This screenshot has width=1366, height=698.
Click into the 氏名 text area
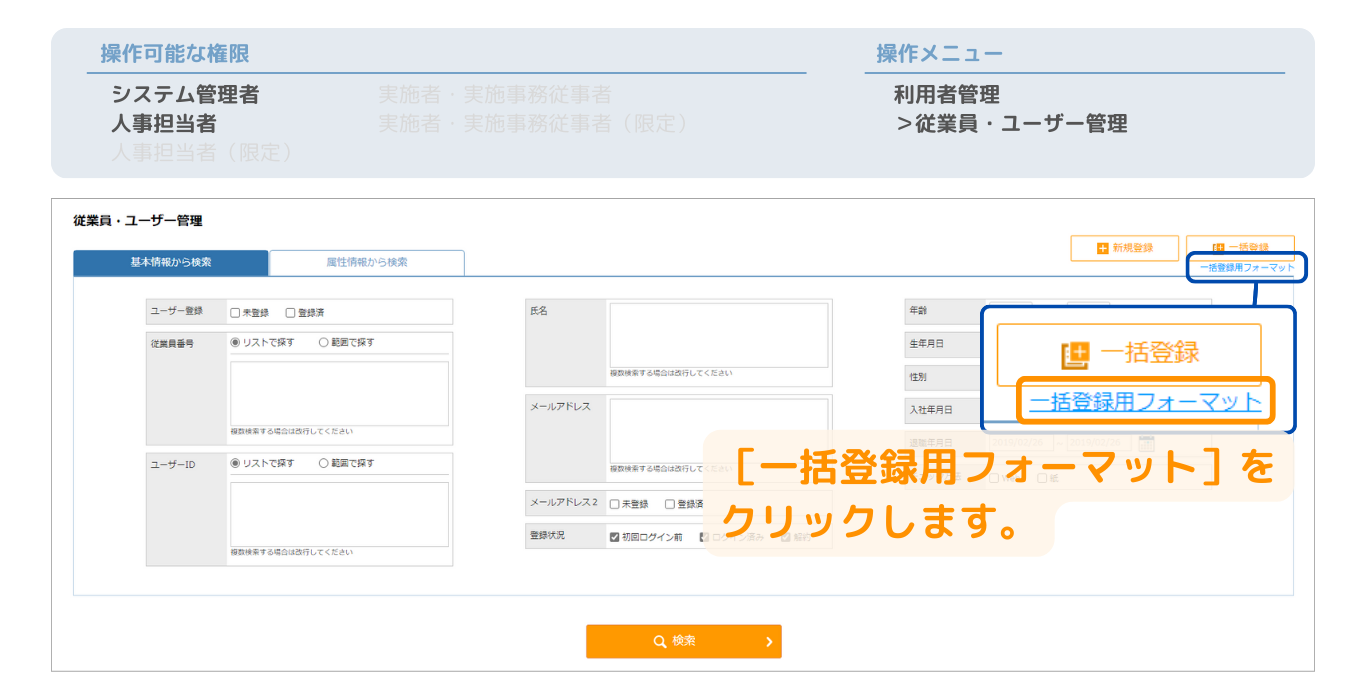click(718, 335)
